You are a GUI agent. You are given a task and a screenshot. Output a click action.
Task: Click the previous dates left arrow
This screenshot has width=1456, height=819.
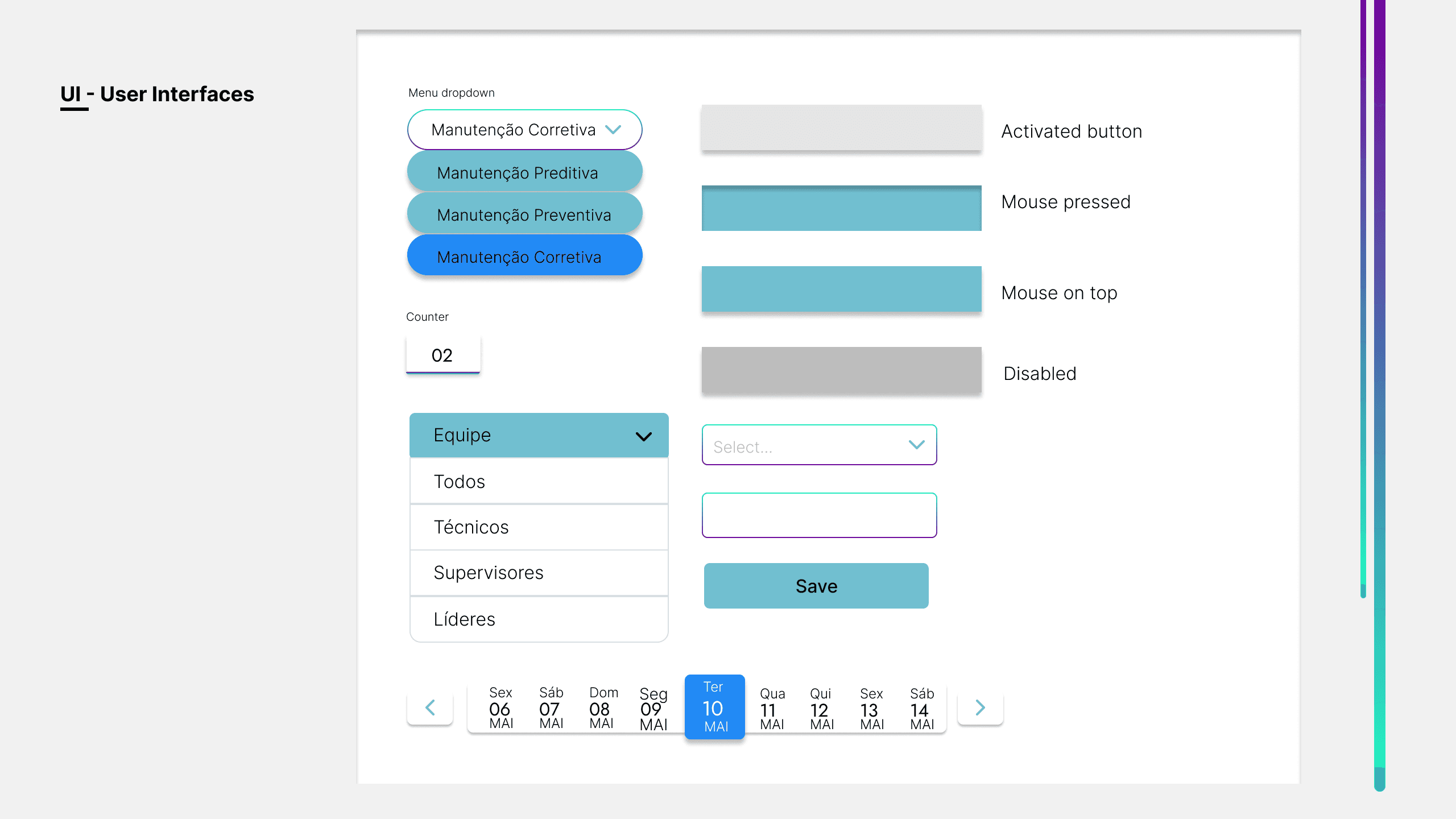tap(430, 708)
